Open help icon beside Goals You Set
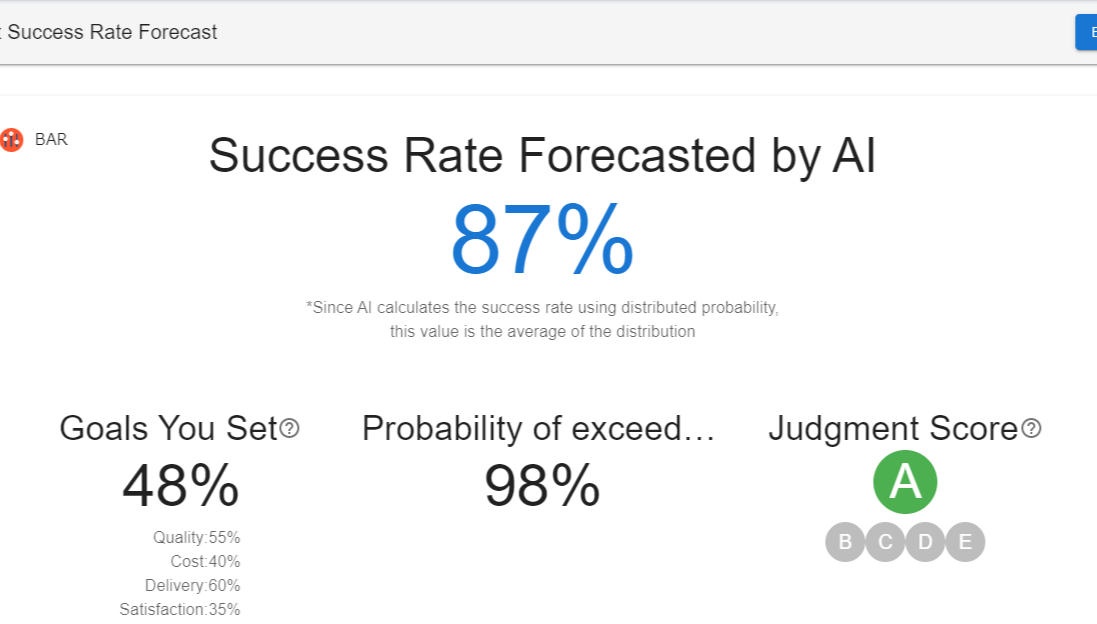Screen dimensions: 1097x624 290,429
